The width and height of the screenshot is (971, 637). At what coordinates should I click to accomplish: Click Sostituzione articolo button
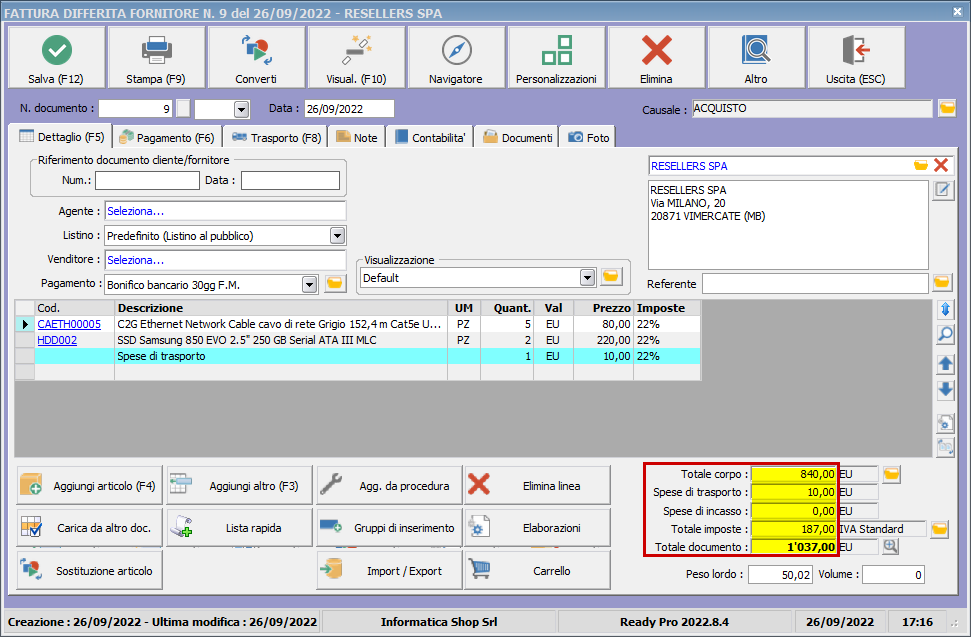[90, 570]
